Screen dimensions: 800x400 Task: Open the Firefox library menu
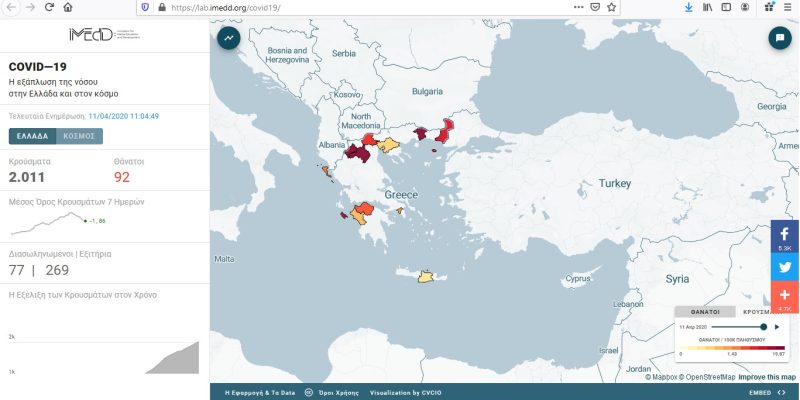[709, 7]
